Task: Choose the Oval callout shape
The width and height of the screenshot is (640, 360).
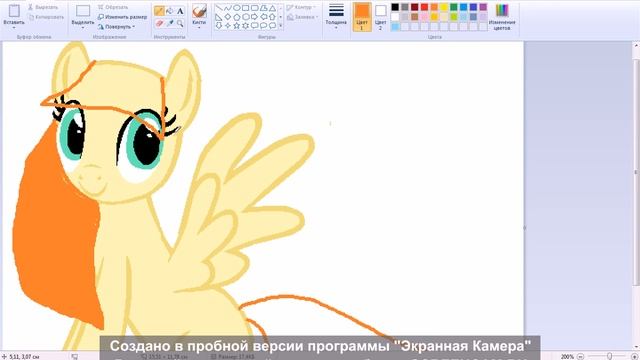Action: tap(264, 26)
